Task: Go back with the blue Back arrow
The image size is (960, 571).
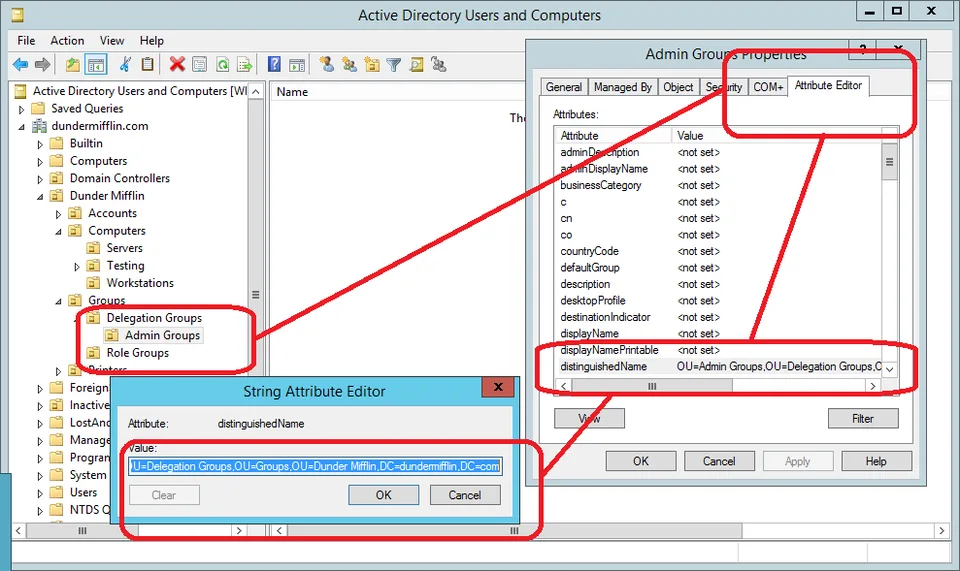Action: tap(20, 64)
